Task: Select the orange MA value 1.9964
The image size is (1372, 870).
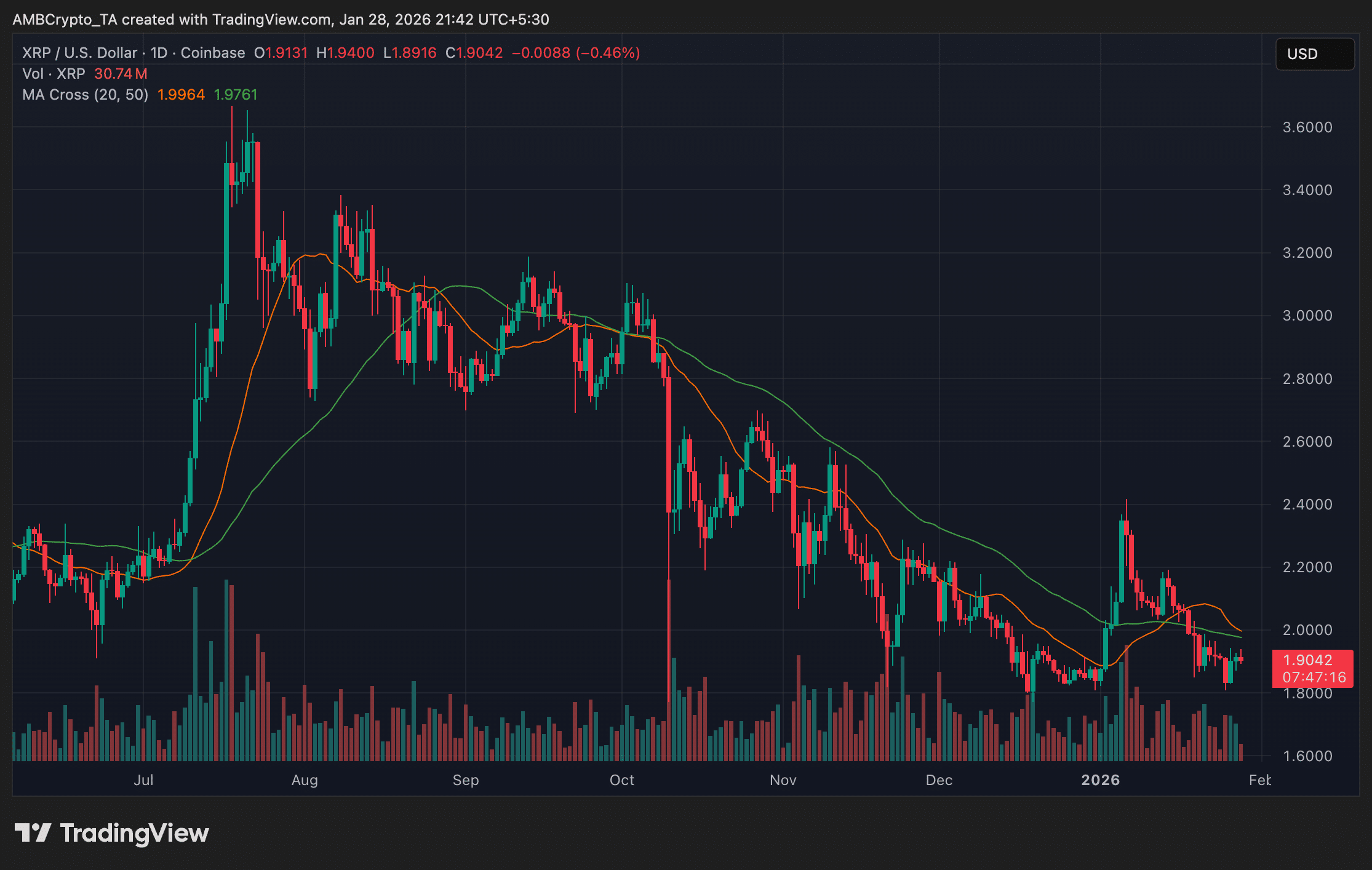Action: pyautogui.click(x=181, y=95)
